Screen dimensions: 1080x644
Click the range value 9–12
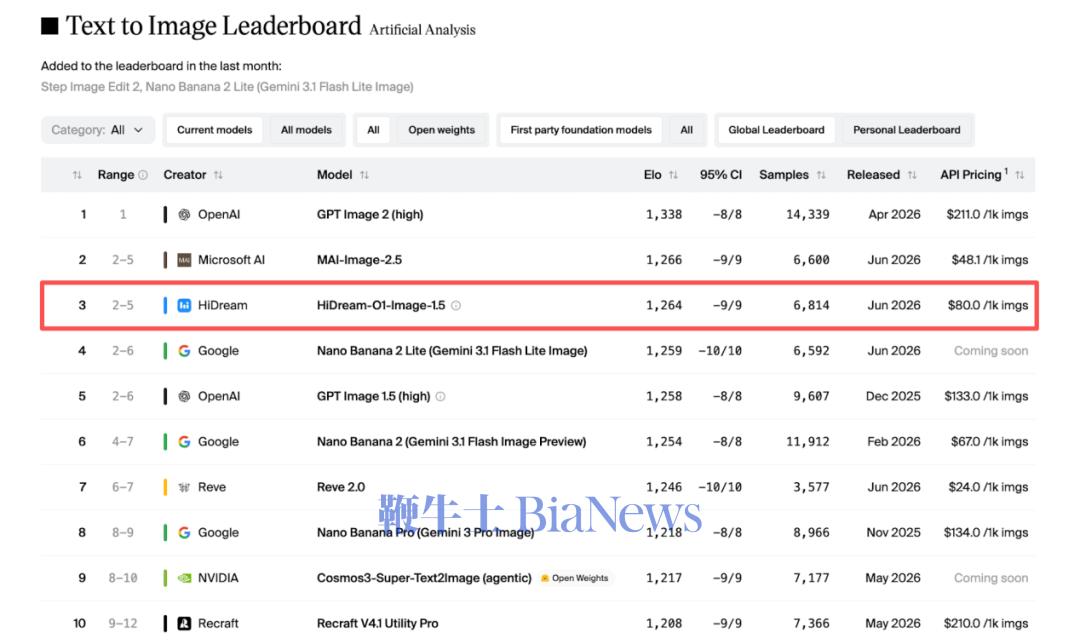pyautogui.click(x=123, y=623)
